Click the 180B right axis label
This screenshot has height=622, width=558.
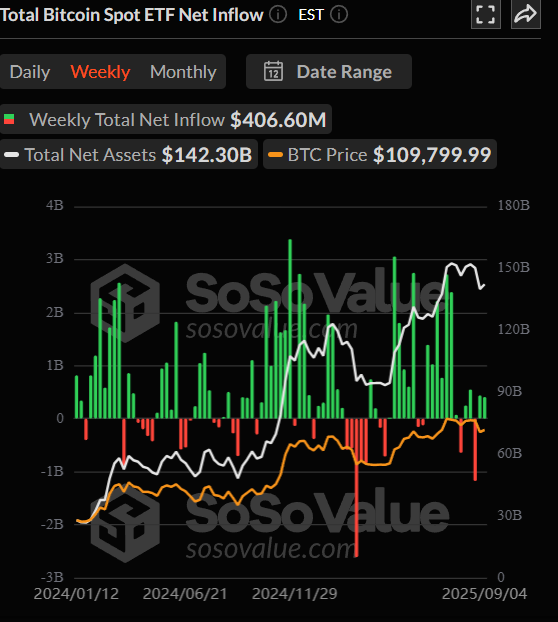(514, 205)
